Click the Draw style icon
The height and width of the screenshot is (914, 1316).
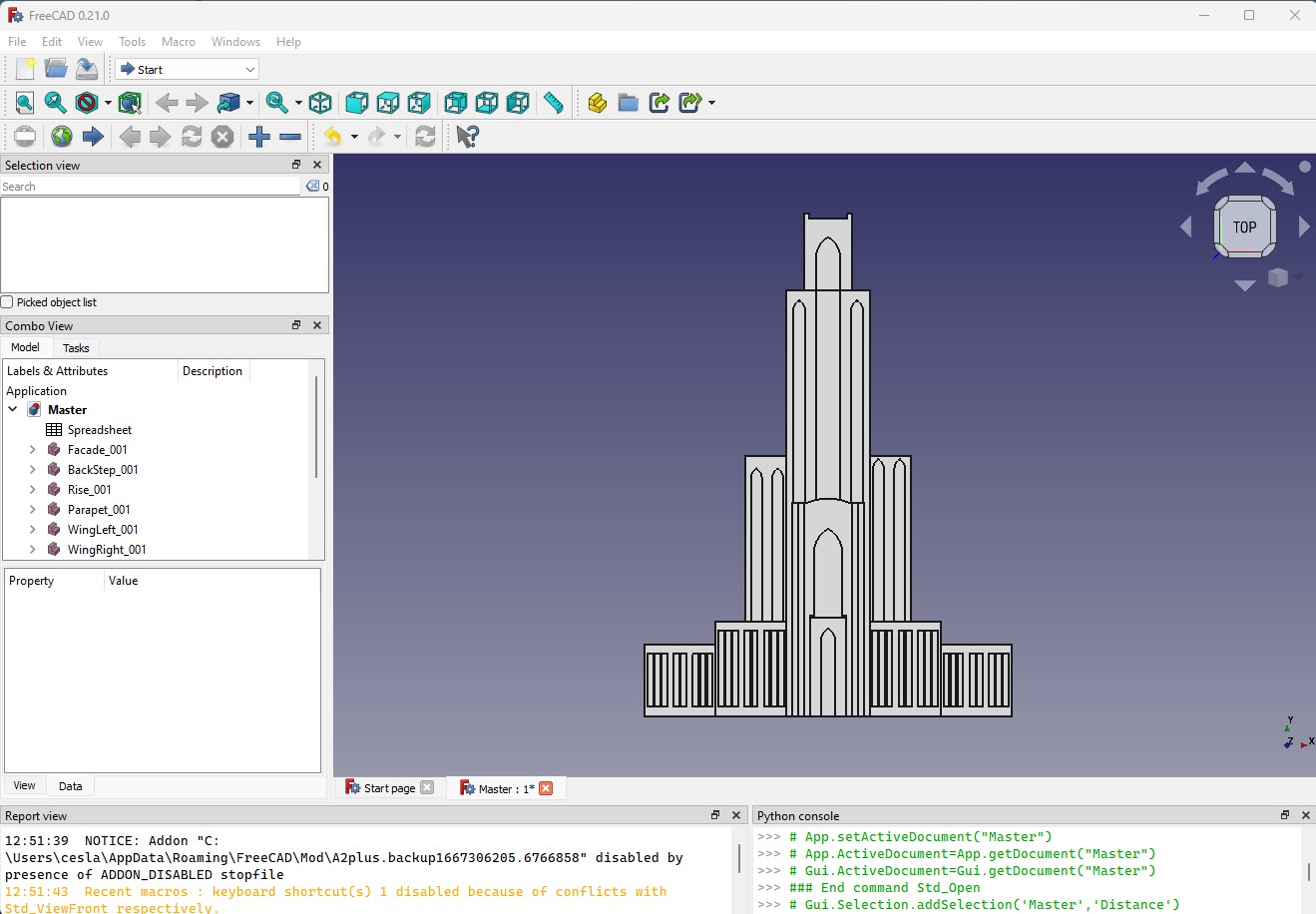[87, 103]
